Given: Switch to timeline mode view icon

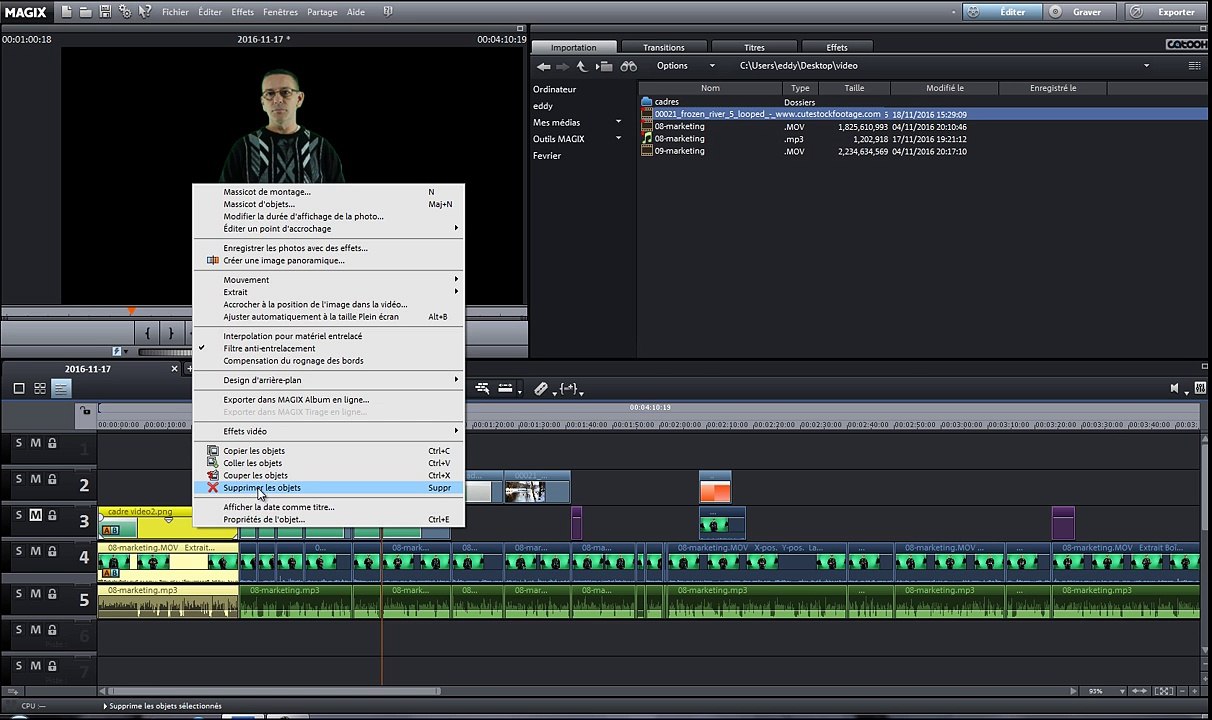Looking at the screenshot, I should (62, 388).
